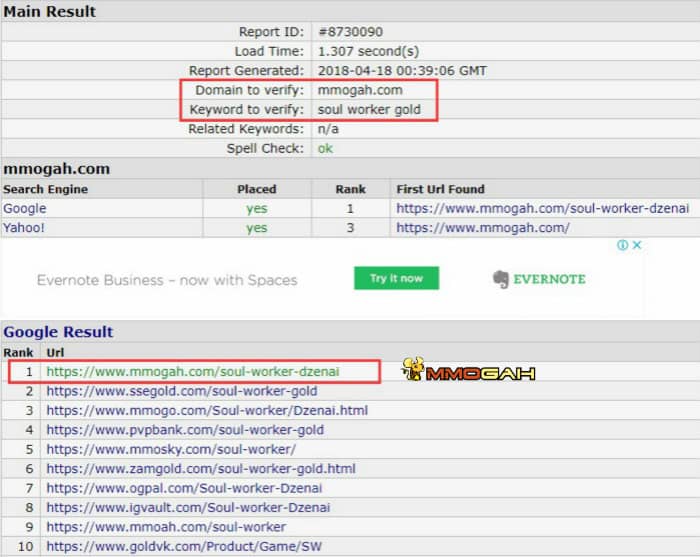Image resolution: width=700 pixels, height=557 pixels.
Task: Open the igvault.com Soul-worker-Dzenai link
Action: [x=188, y=507]
